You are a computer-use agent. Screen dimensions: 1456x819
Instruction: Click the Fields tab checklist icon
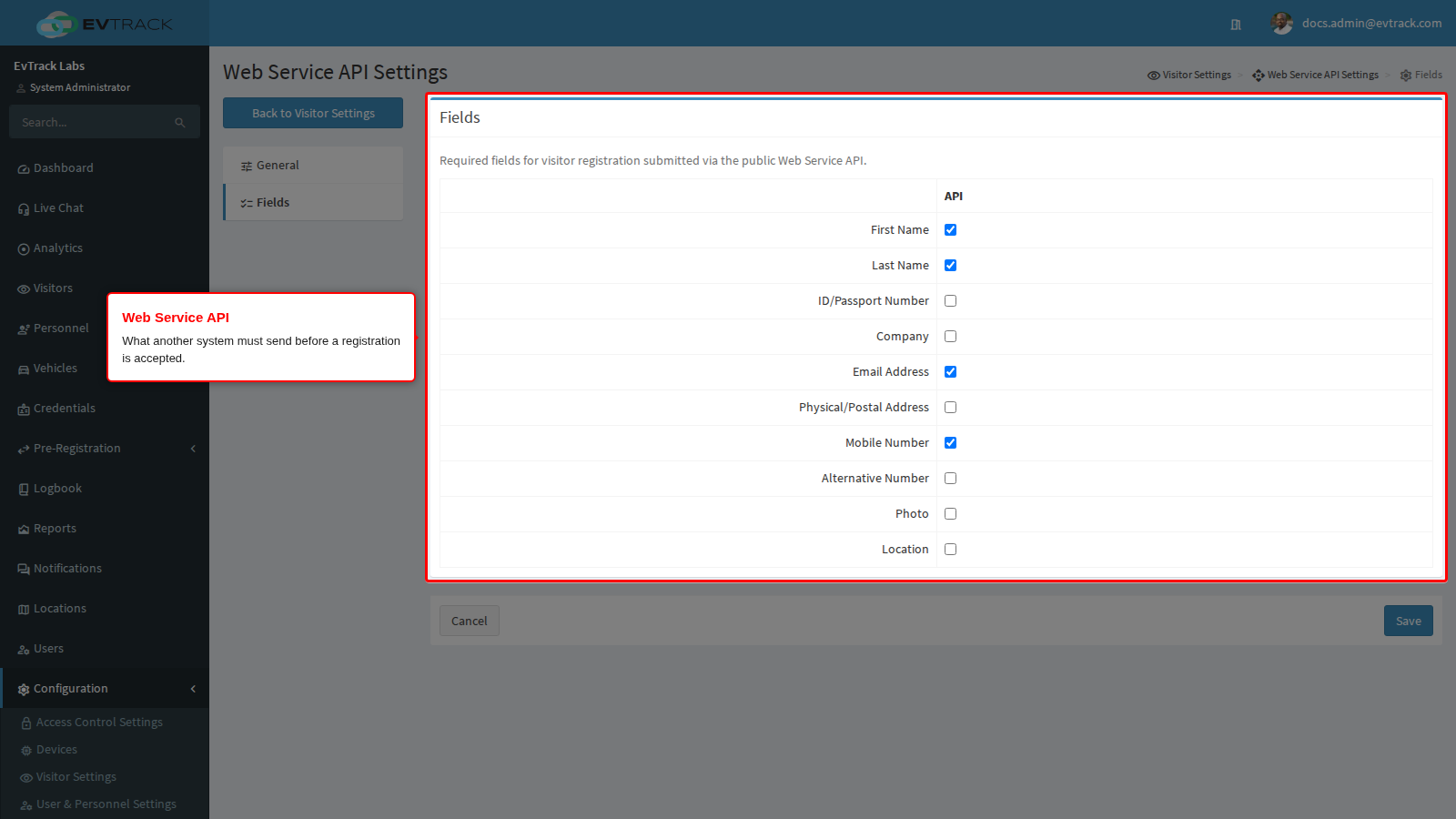(x=247, y=204)
